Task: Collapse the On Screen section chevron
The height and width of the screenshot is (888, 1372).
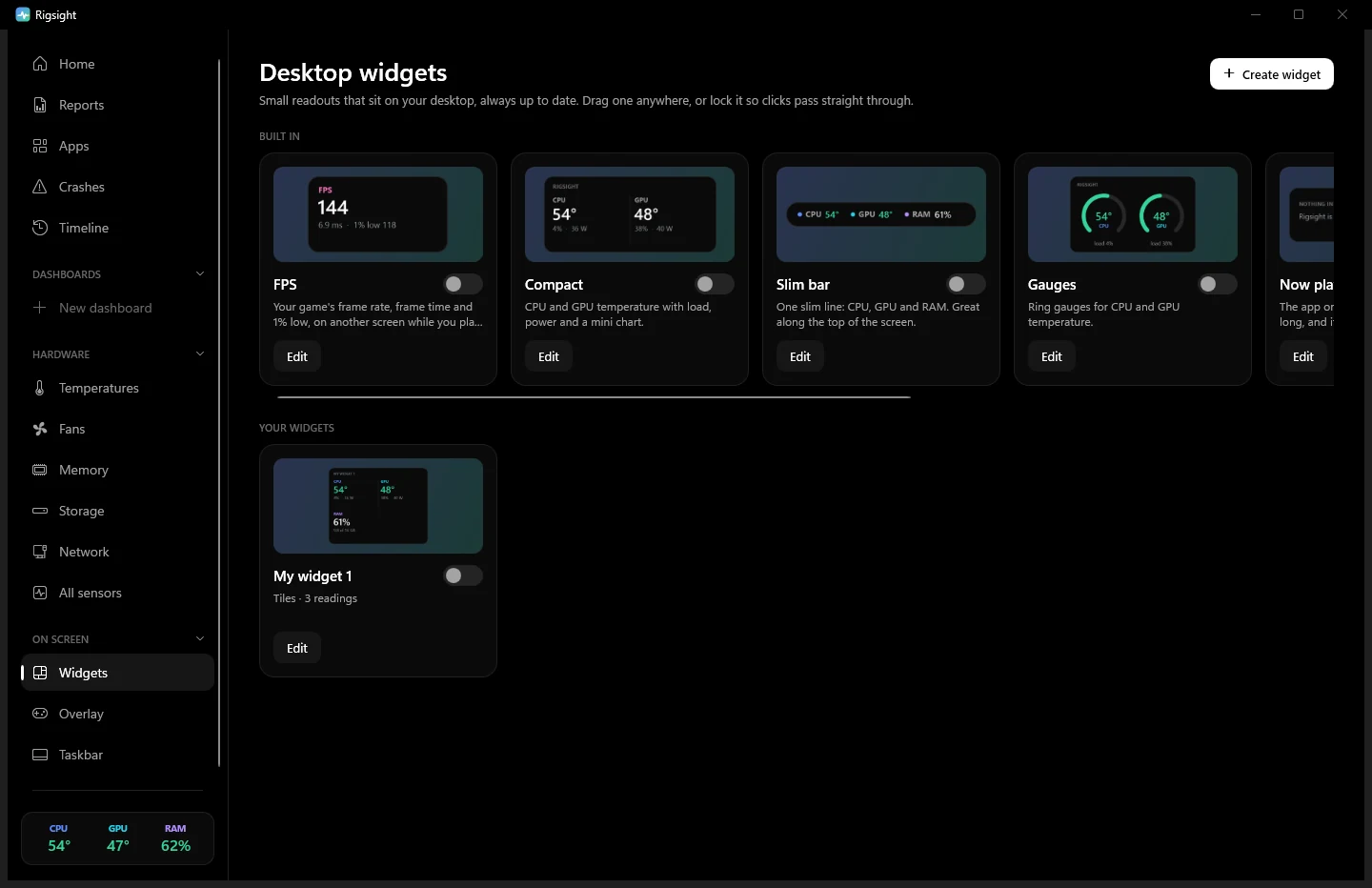Action: (x=200, y=638)
